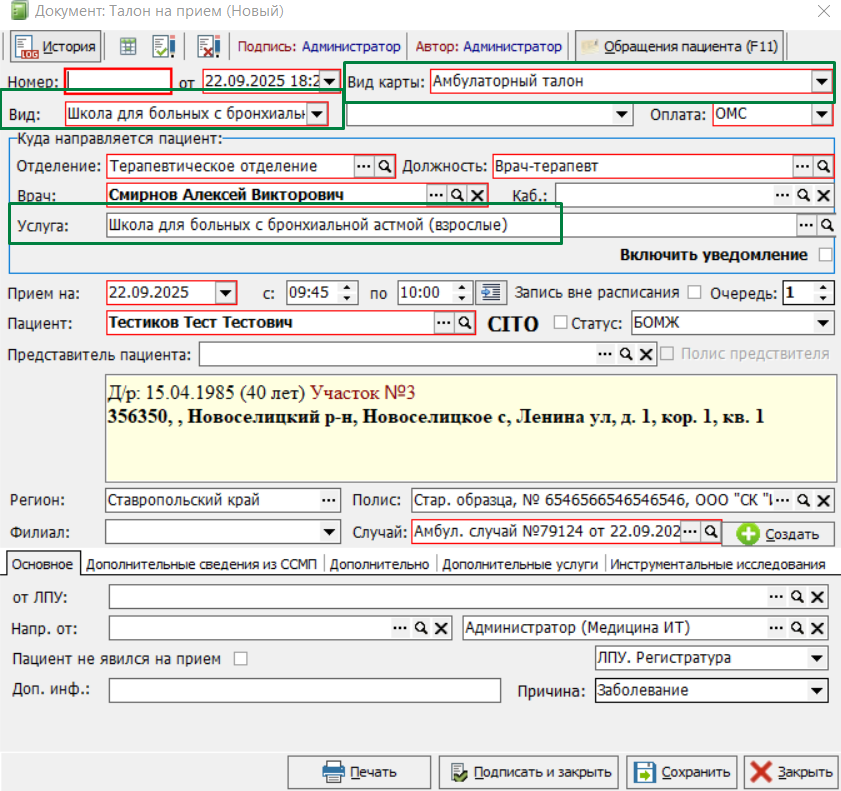Search Пациент with the magnifier icon
This screenshot has height=791, width=841.
464,323
